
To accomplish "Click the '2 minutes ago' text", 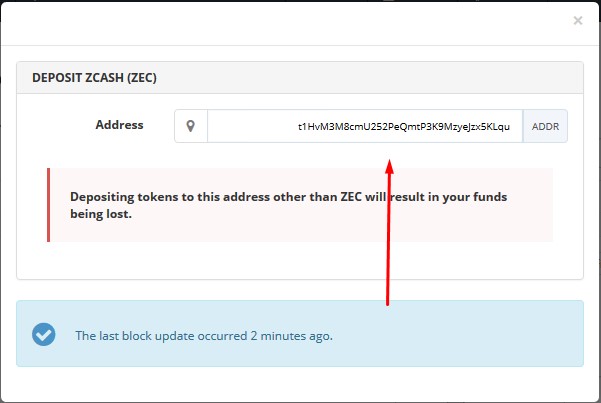I will (292, 336).
